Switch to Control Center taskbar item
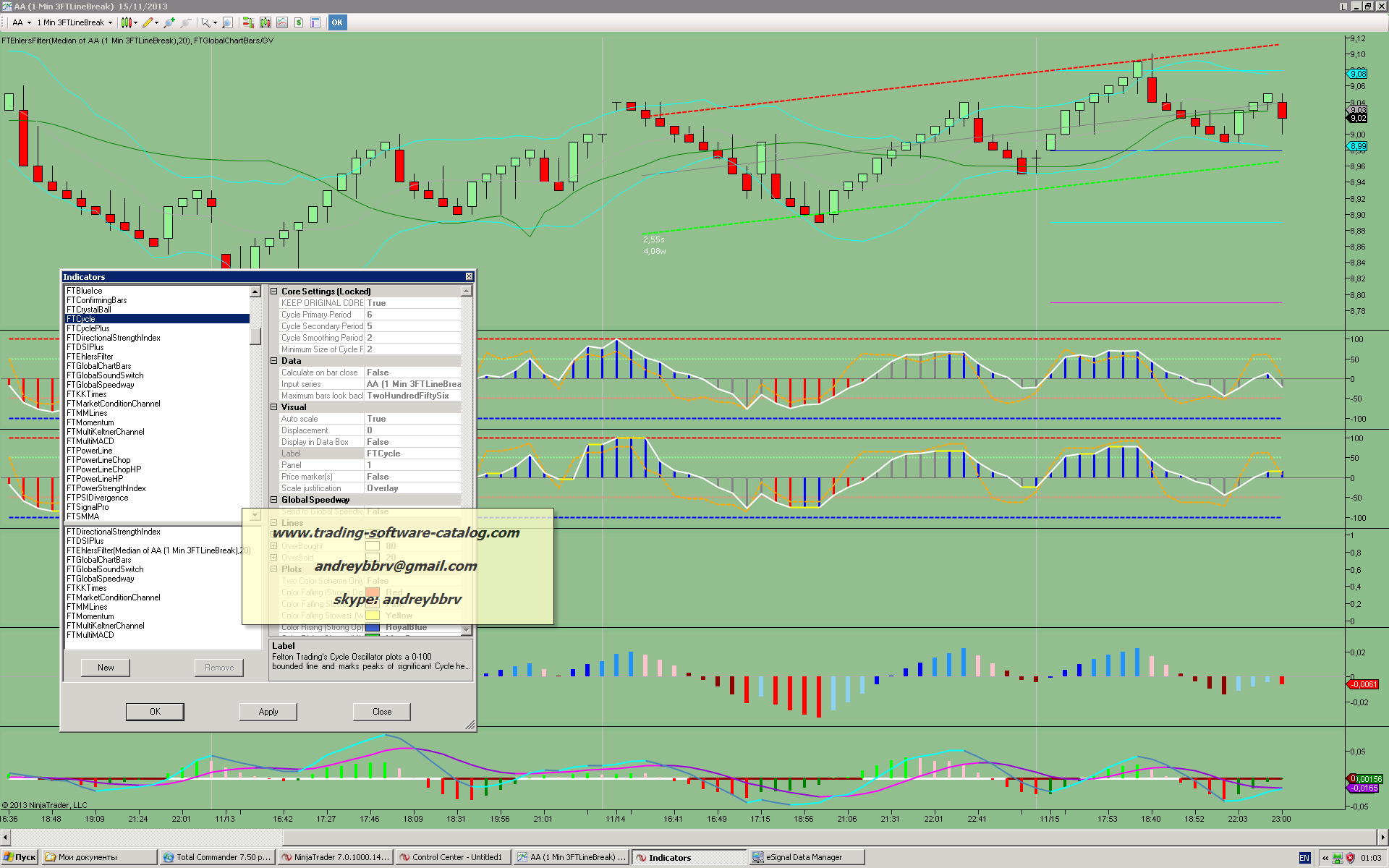 pyautogui.click(x=454, y=857)
